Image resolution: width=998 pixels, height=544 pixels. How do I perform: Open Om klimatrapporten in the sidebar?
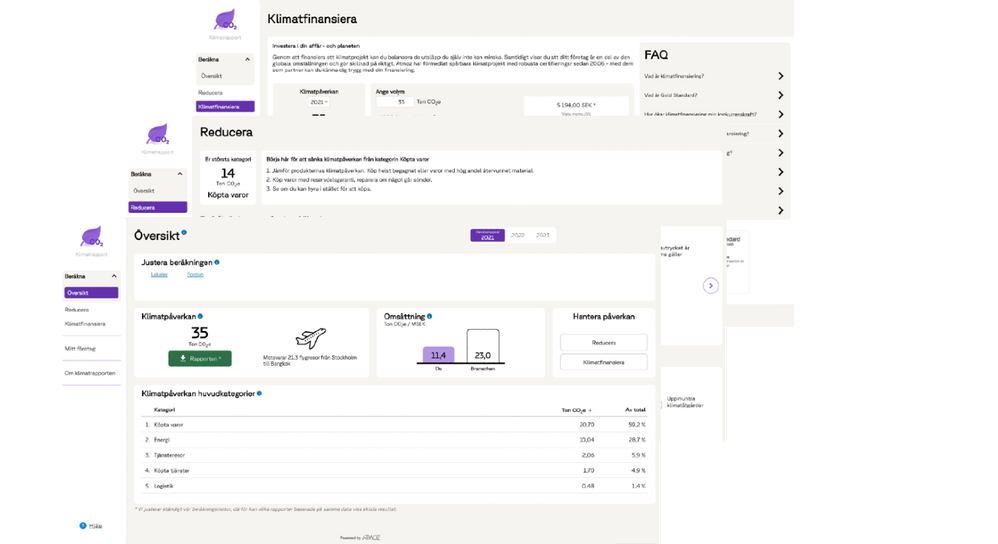click(90, 373)
